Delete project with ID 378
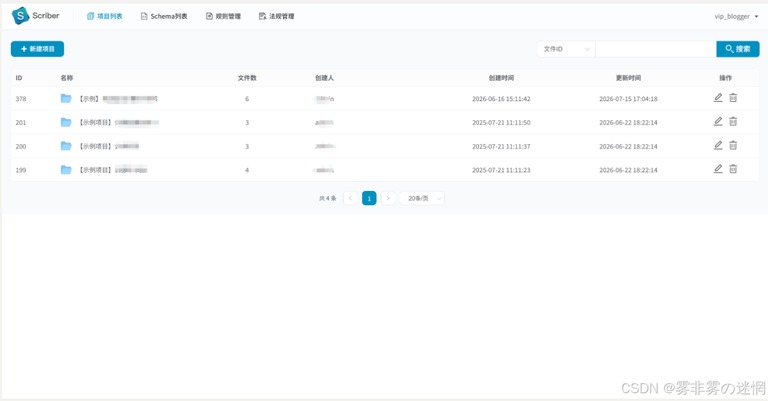The width and height of the screenshot is (768, 401). pyautogui.click(x=733, y=98)
